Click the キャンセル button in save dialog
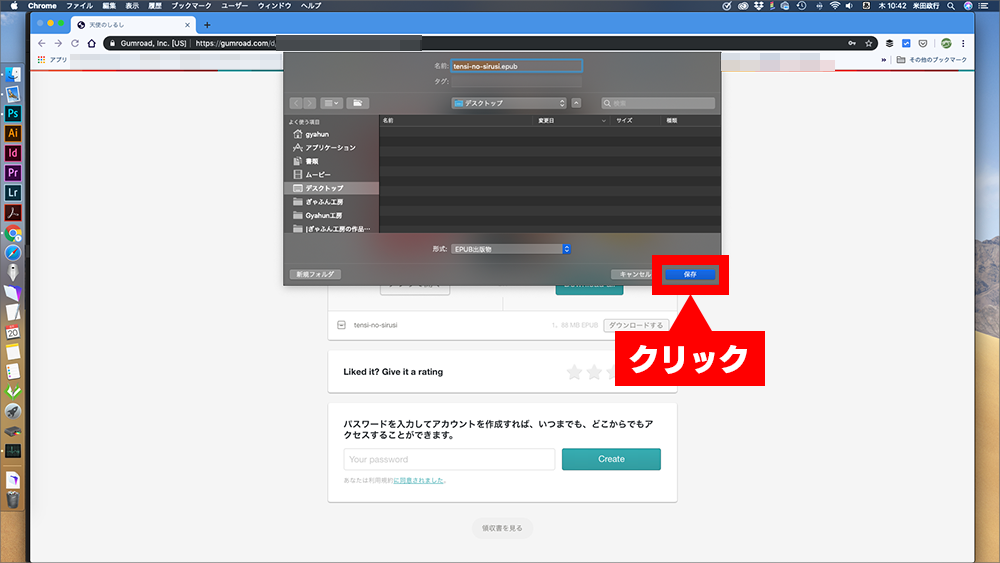The image size is (1000, 563). (634, 274)
